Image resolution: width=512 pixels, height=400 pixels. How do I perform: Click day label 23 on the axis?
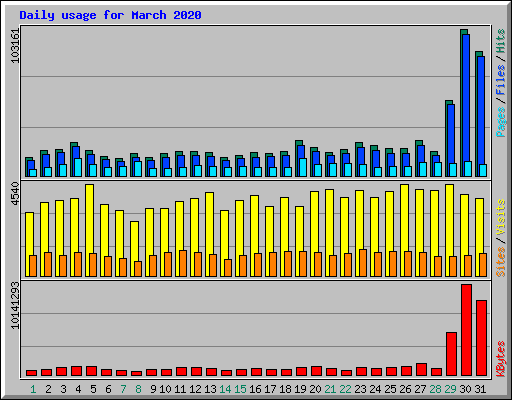click(x=360, y=389)
